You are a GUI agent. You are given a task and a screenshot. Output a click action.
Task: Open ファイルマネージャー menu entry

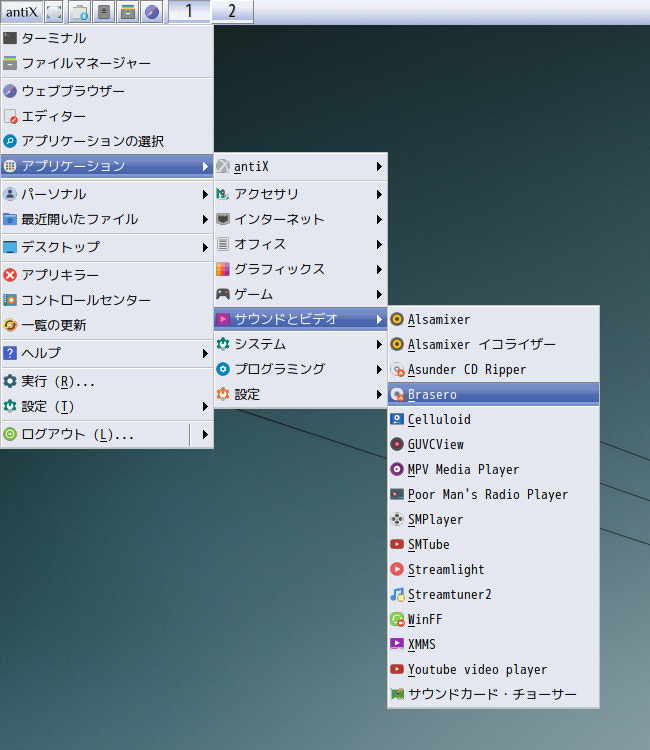(107, 63)
